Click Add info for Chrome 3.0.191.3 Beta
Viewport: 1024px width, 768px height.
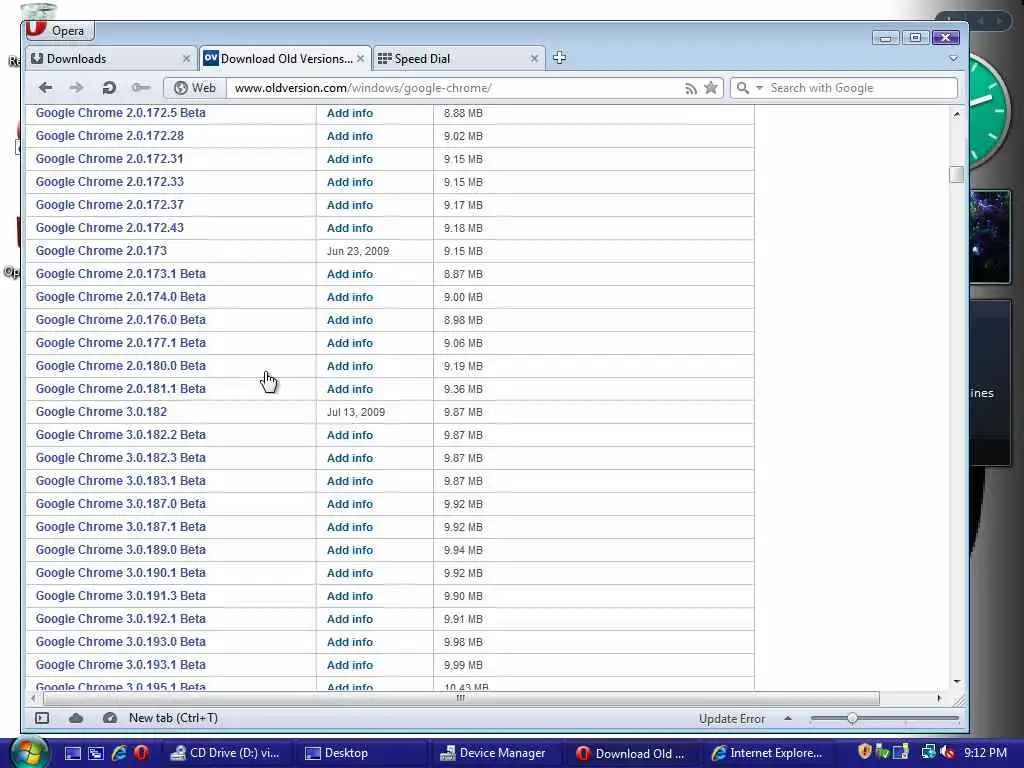click(350, 596)
